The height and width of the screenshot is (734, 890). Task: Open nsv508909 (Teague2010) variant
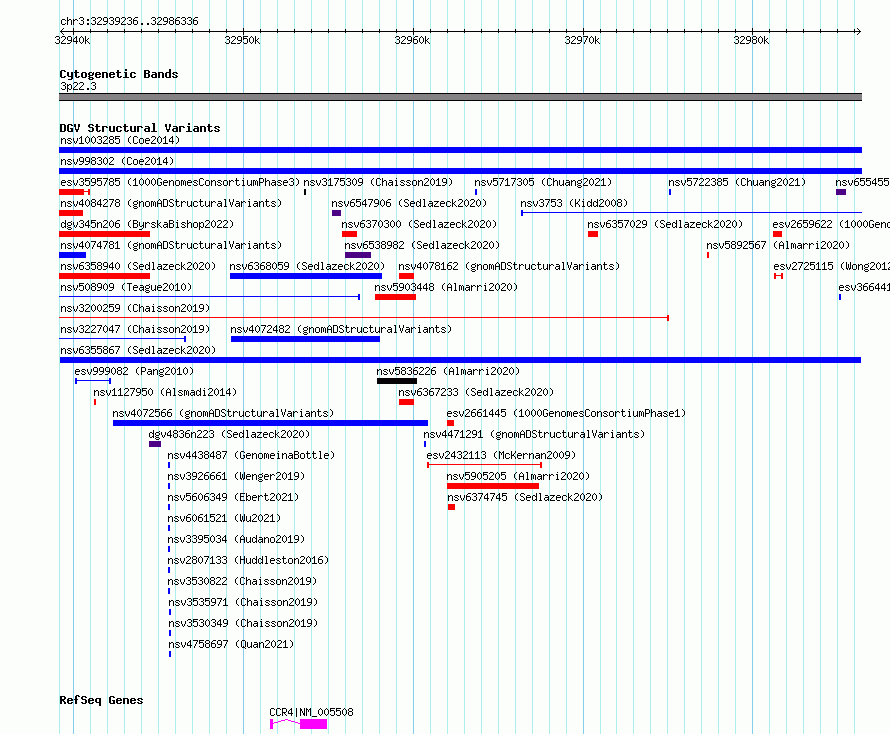coord(126,287)
